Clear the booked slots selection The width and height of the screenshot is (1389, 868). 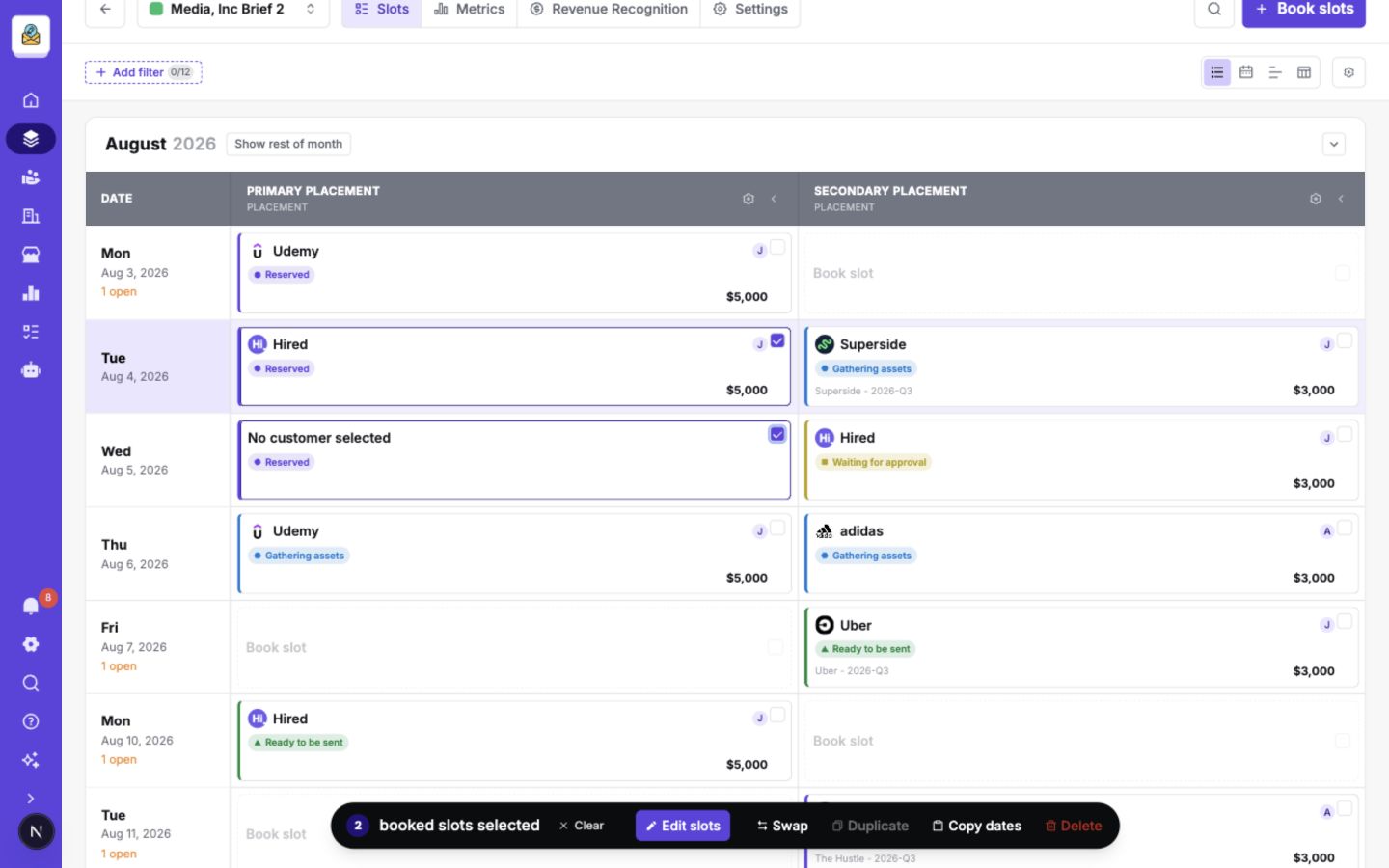[582, 826]
